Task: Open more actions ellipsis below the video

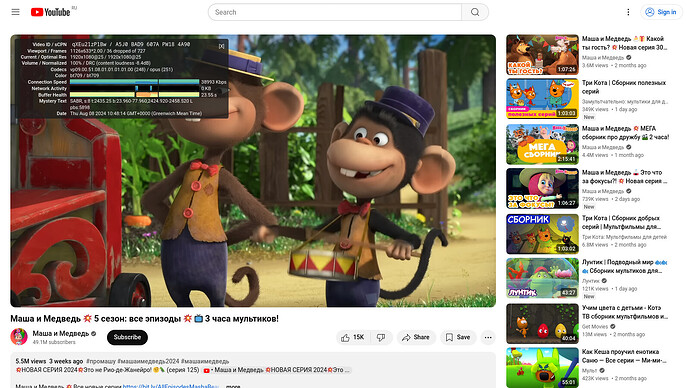Action: coord(488,337)
